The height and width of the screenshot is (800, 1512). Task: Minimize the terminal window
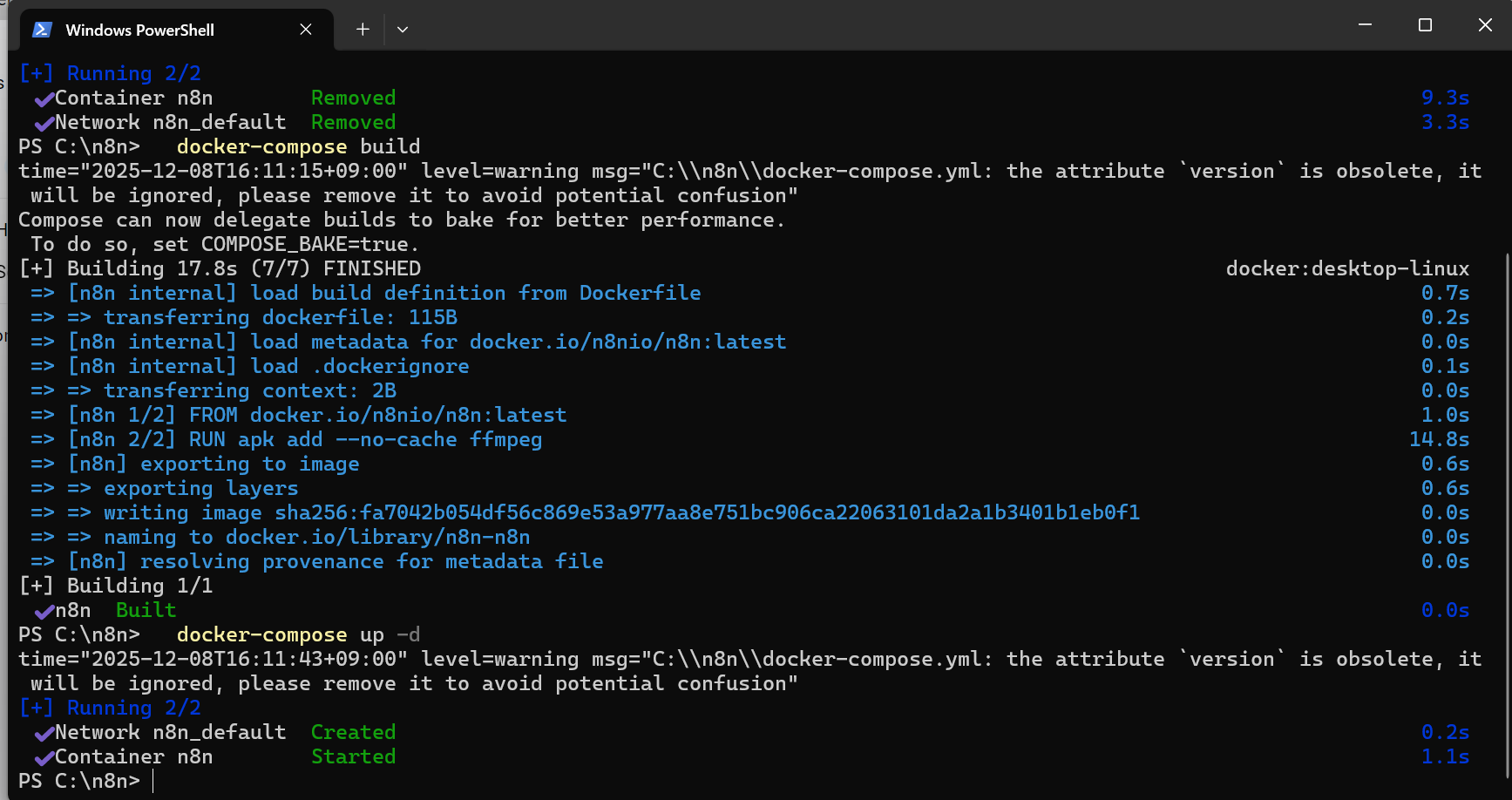[x=1365, y=25]
